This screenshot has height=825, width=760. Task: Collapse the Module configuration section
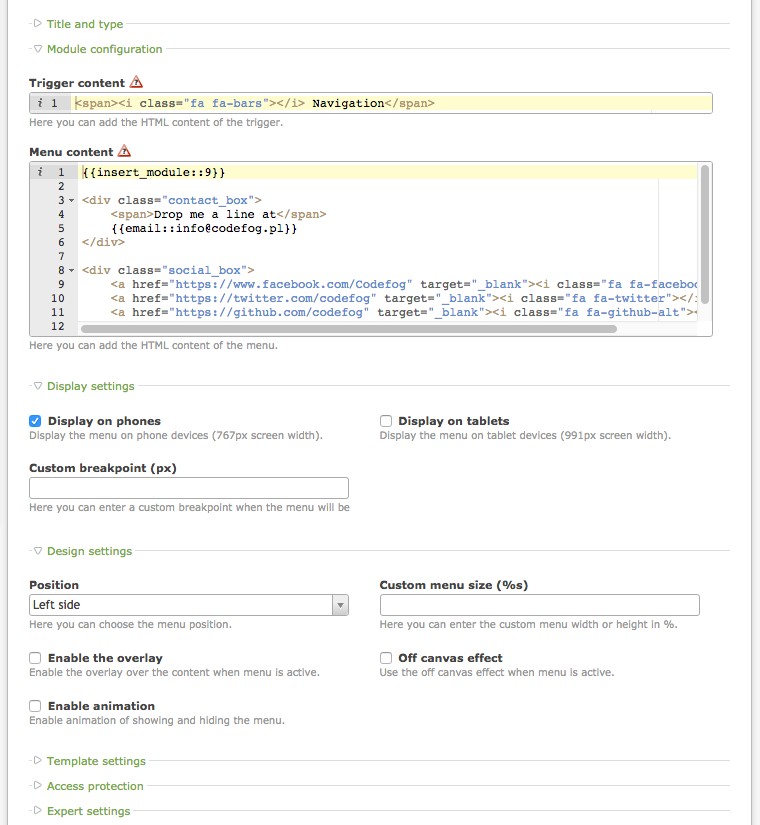coord(103,49)
